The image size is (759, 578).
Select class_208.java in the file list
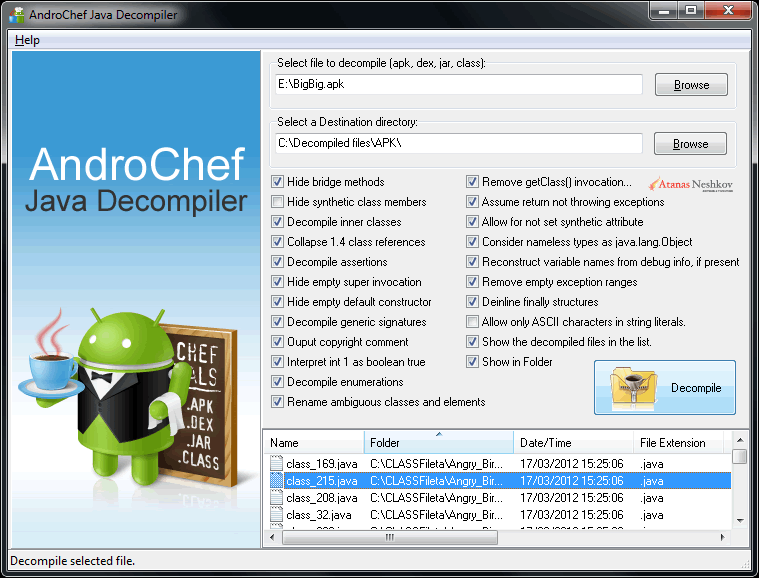pos(321,498)
